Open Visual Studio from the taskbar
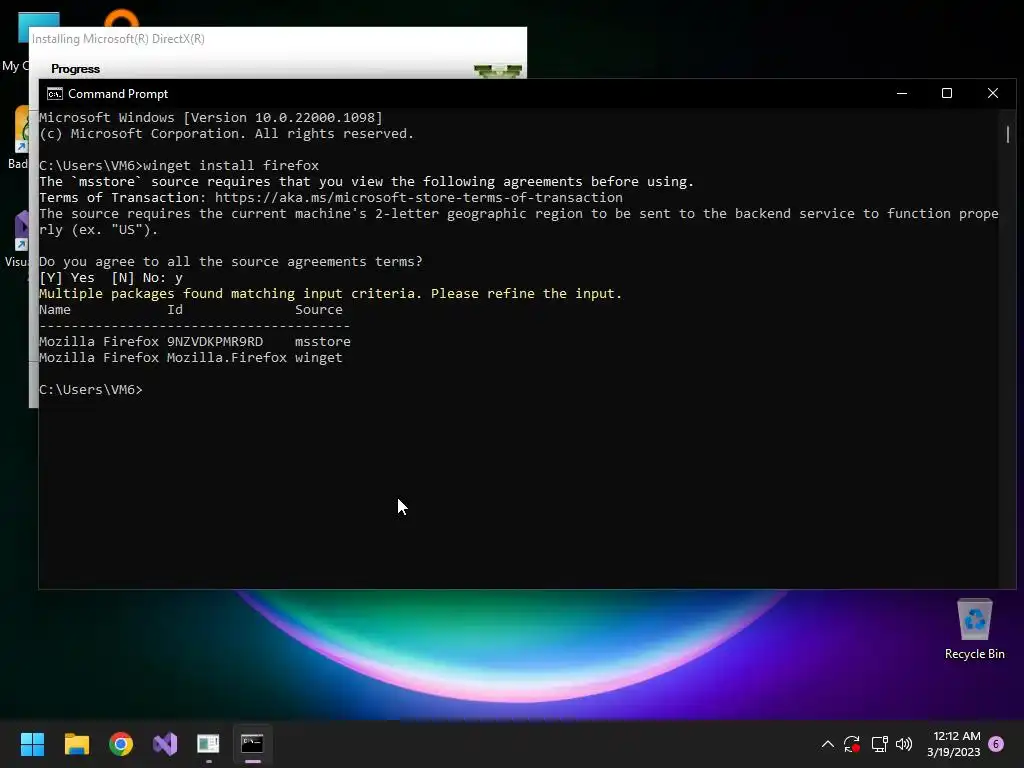This screenshot has width=1024, height=768. (165, 743)
